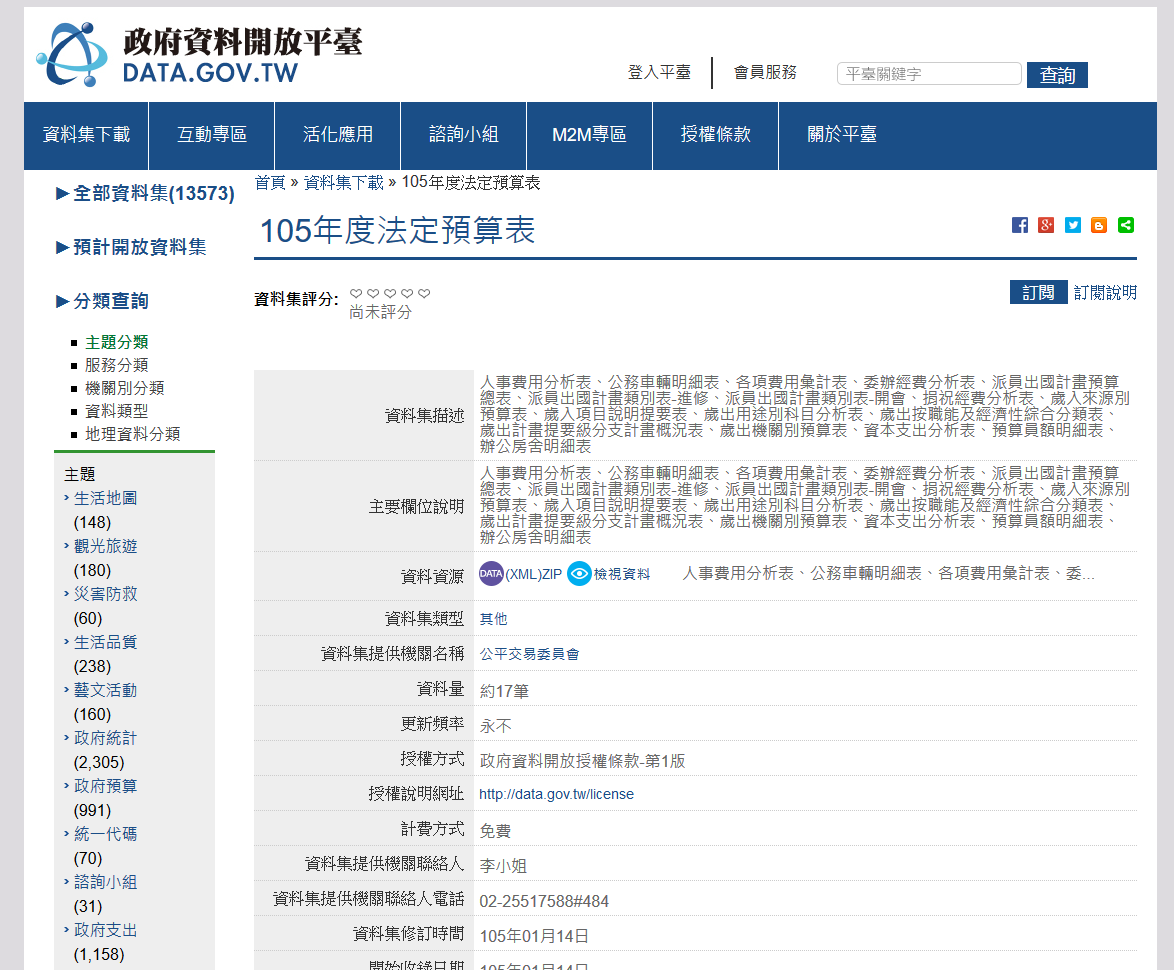1174x970 pixels.
Task: Open 藝文活動 theme link
Action: coord(106,690)
